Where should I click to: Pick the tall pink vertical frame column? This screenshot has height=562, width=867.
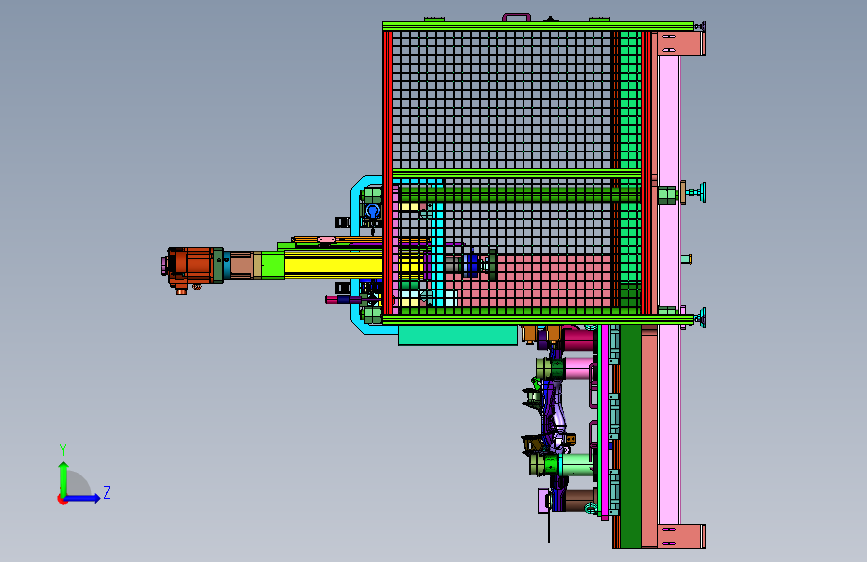pos(668,288)
